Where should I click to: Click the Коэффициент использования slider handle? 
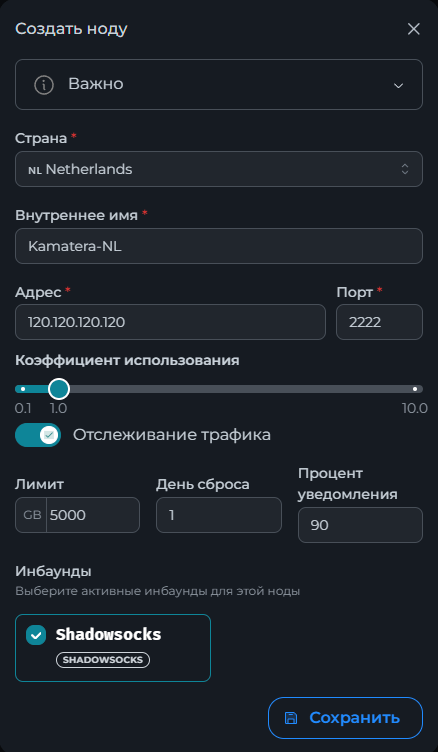pyautogui.click(x=59, y=389)
